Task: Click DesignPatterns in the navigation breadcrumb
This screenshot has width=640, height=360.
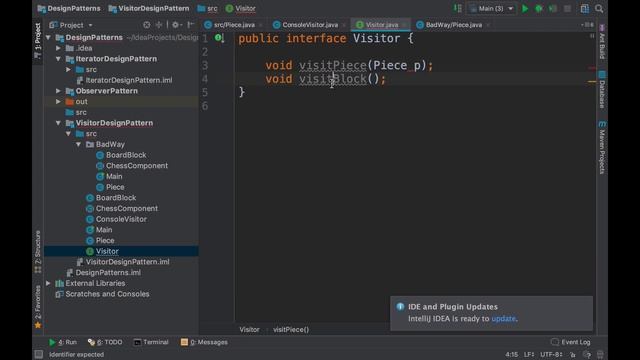Action: [x=69, y=9]
